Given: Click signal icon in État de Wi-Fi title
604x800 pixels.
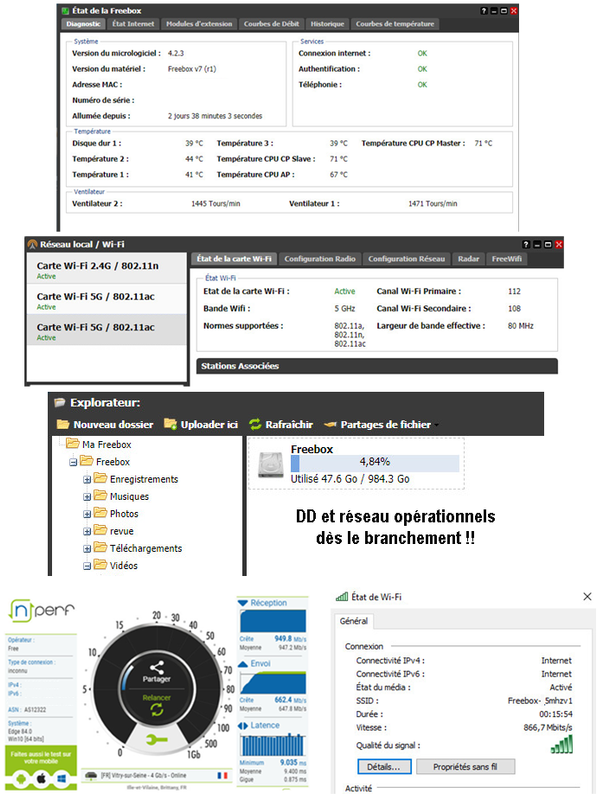Looking at the screenshot, I should 342,596.
